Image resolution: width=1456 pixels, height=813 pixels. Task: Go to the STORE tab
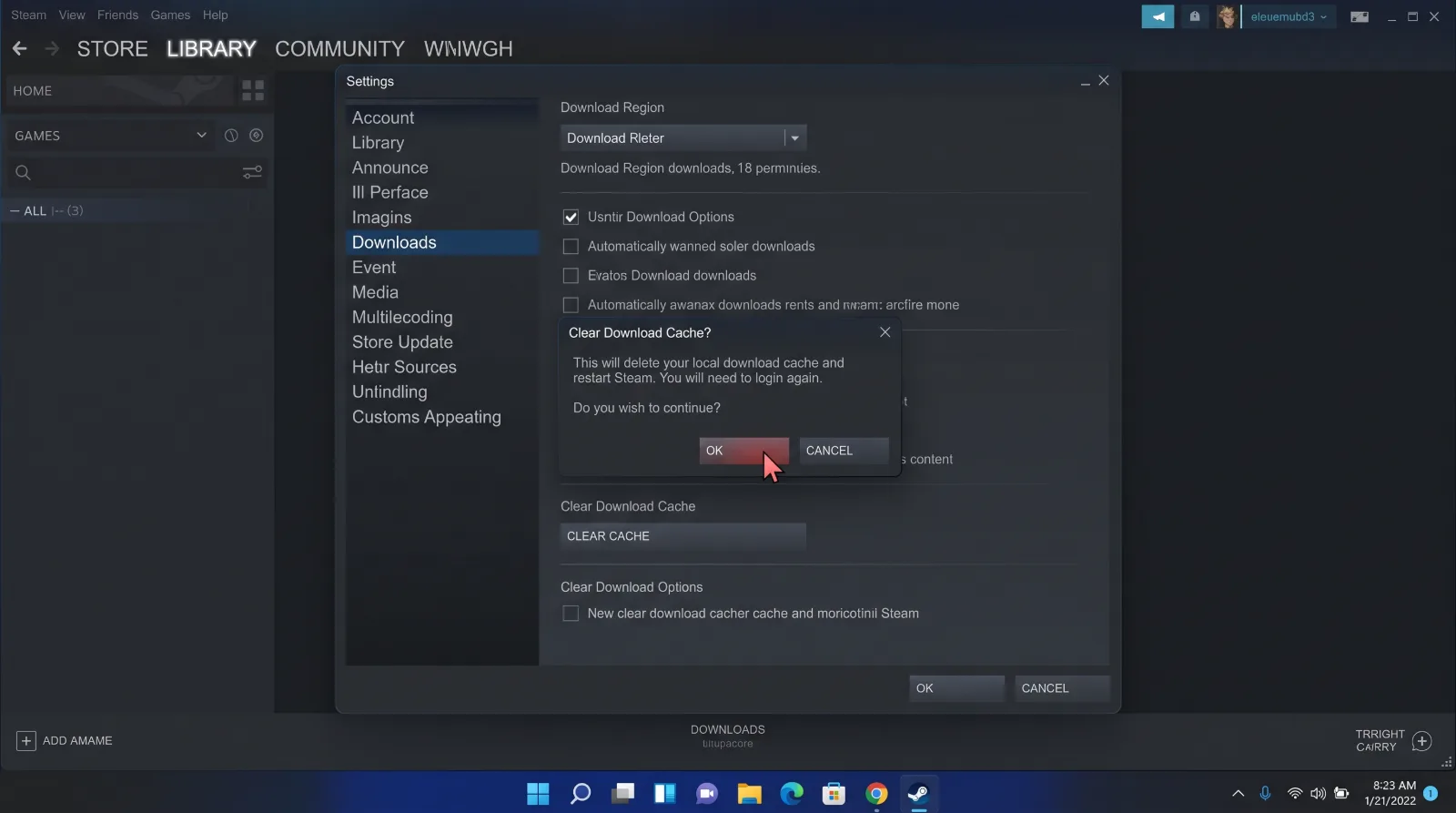click(113, 48)
